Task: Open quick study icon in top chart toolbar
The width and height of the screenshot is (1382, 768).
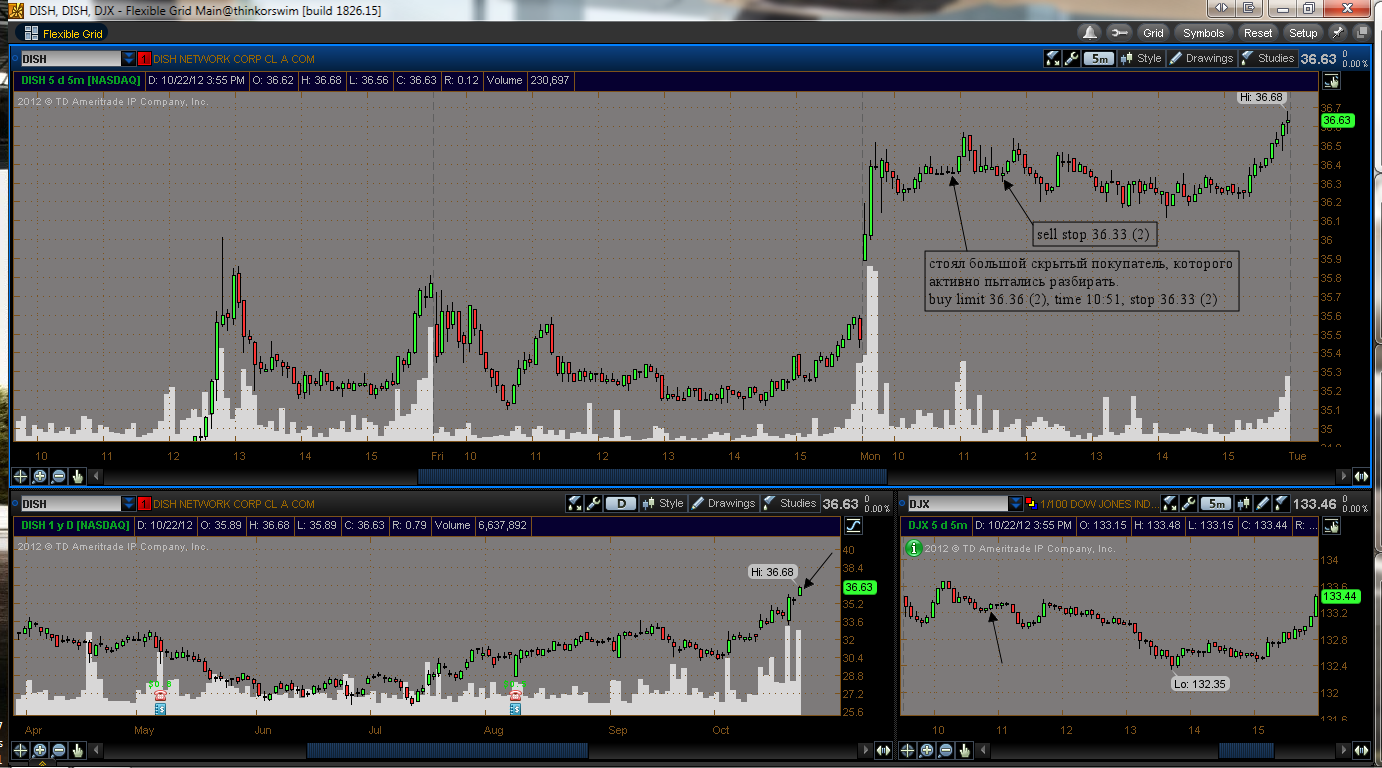Action: point(1053,58)
